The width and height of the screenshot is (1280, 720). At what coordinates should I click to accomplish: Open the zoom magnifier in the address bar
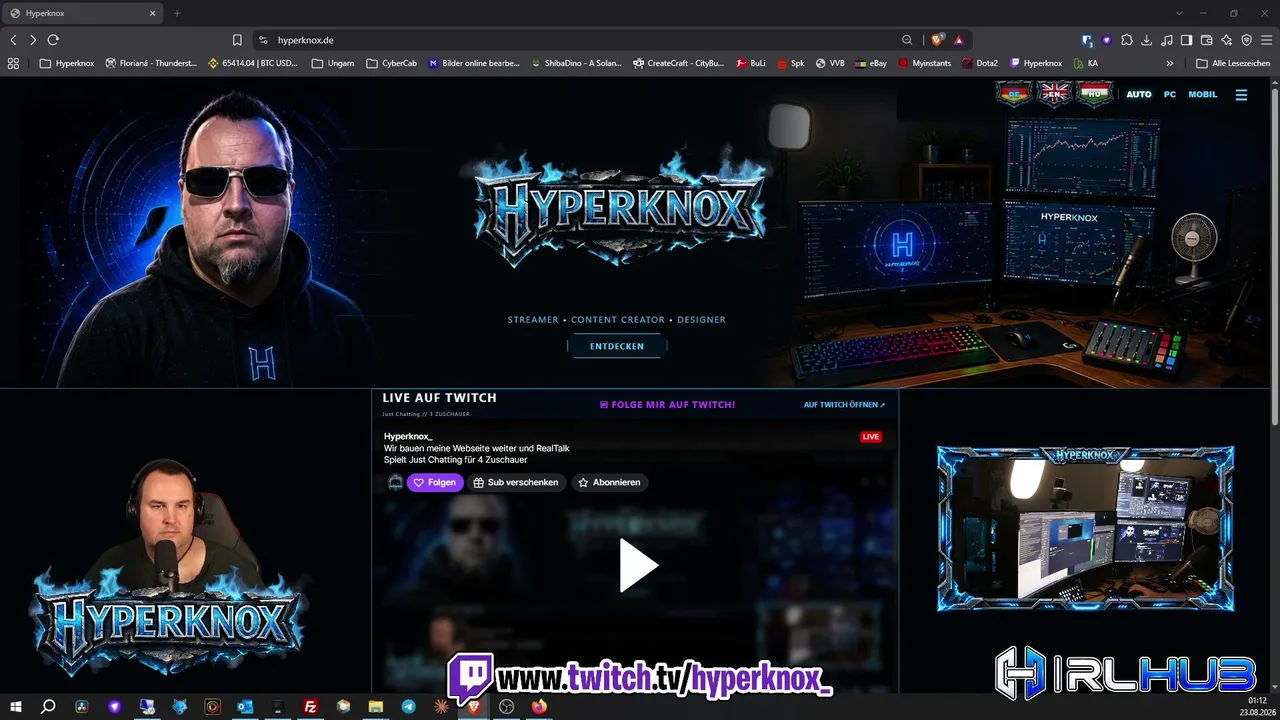point(907,40)
